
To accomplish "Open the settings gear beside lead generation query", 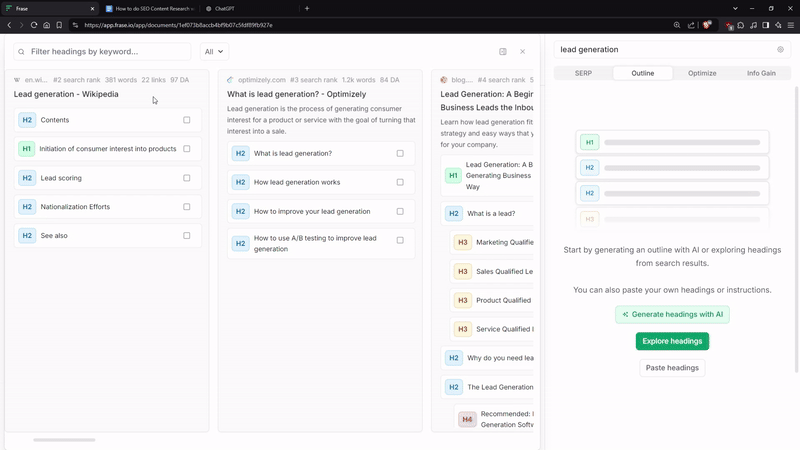I will point(780,49).
